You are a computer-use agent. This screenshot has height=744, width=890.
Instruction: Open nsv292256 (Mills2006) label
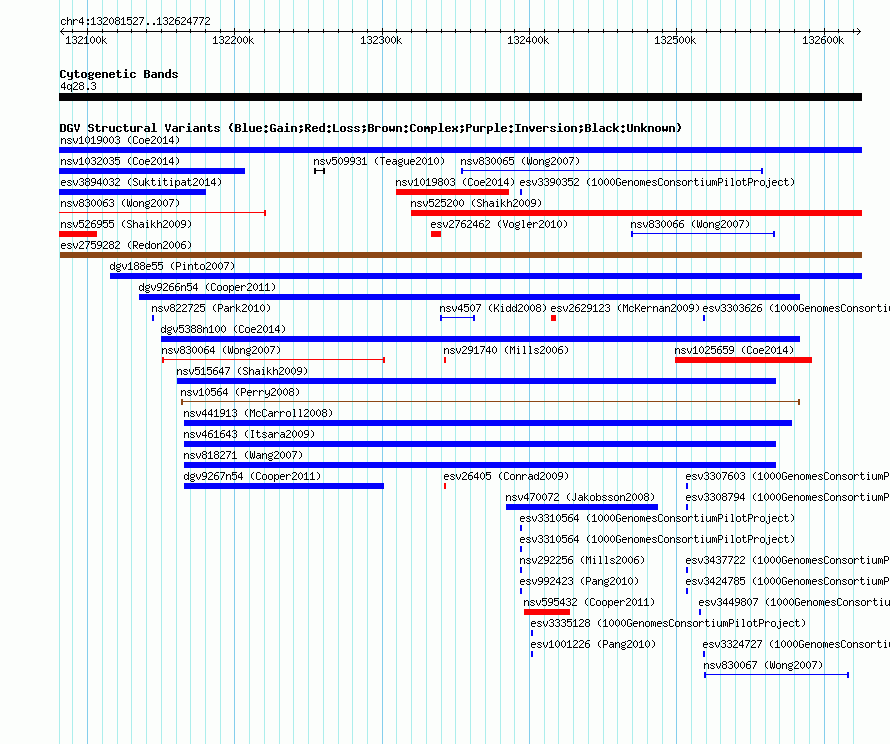tap(582, 560)
